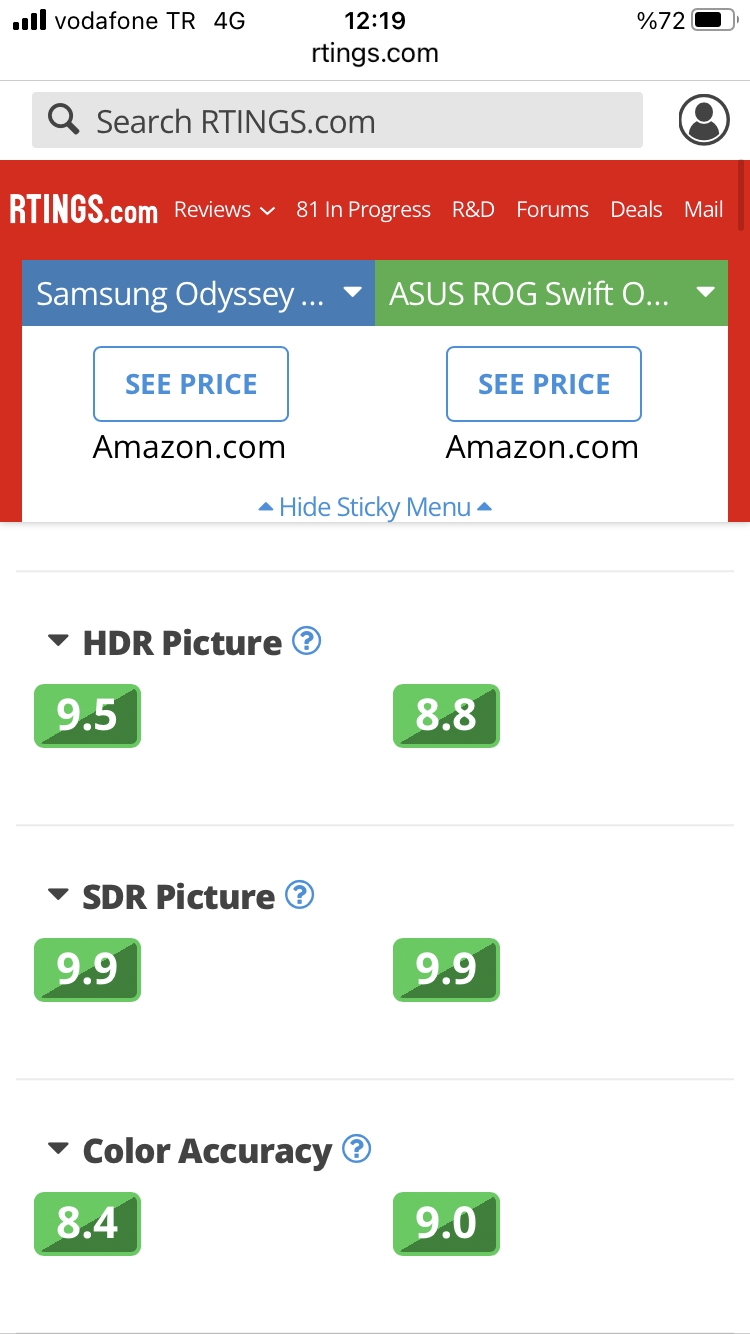Focus the Search RTINGS.com input field
This screenshot has width=750, height=1334.
click(337, 121)
